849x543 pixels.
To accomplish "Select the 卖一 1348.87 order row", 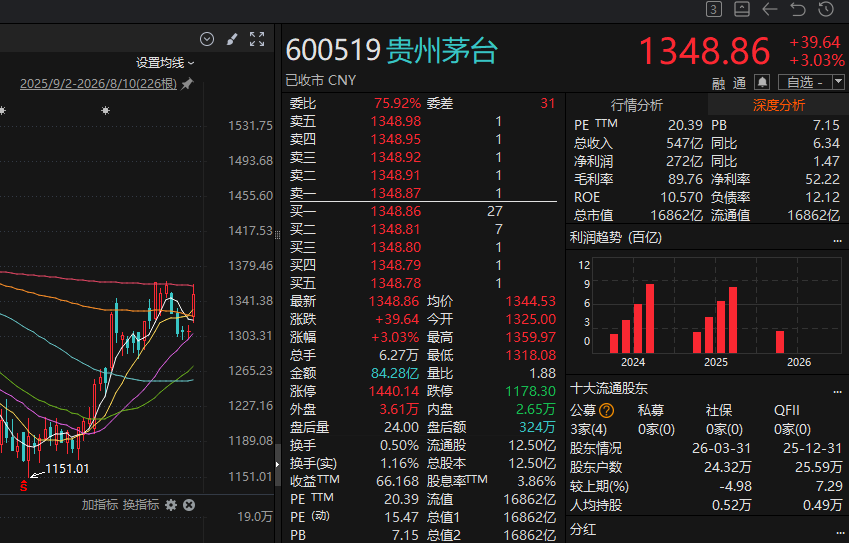I will pyautogui.click(x=423, y=193).
